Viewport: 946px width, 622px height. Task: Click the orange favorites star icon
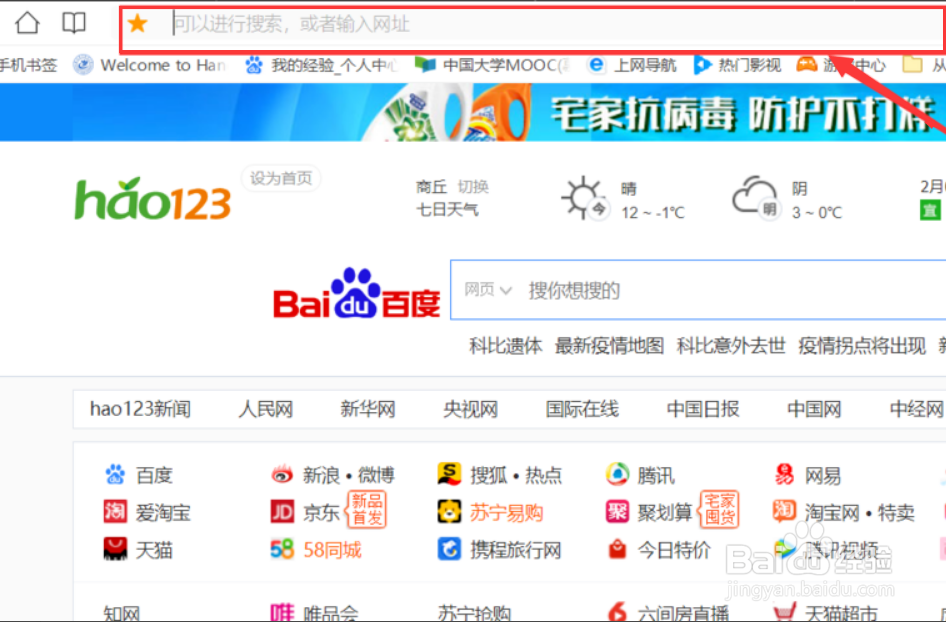138,24
